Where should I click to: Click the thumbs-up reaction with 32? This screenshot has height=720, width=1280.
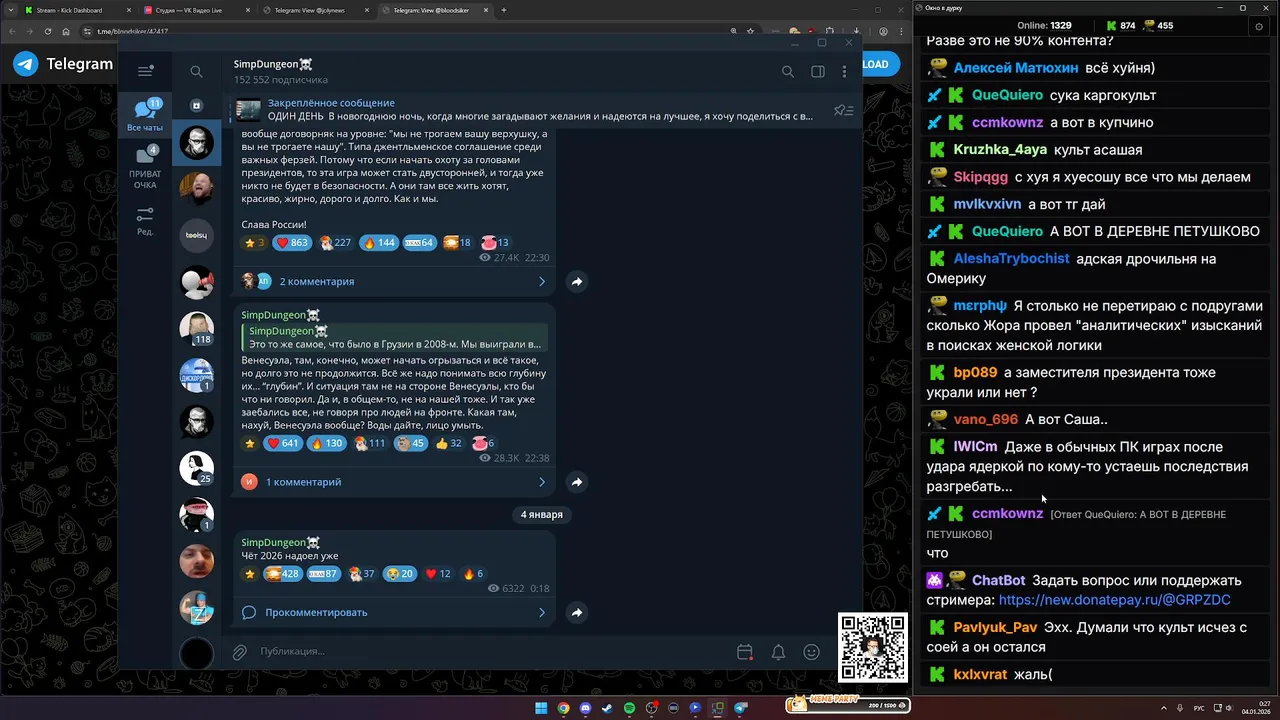click(x=449, y=443)
